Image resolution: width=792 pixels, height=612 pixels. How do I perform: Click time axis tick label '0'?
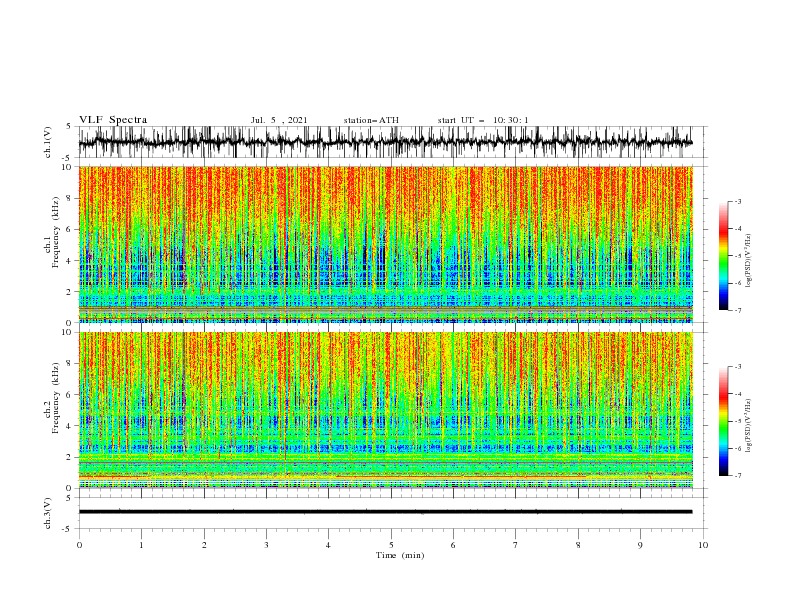tap(79, 545)
